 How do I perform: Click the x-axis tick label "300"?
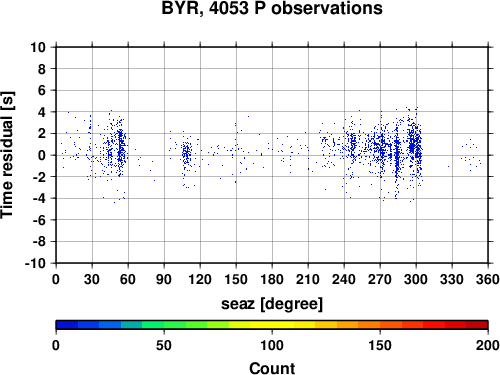(416, 279)
